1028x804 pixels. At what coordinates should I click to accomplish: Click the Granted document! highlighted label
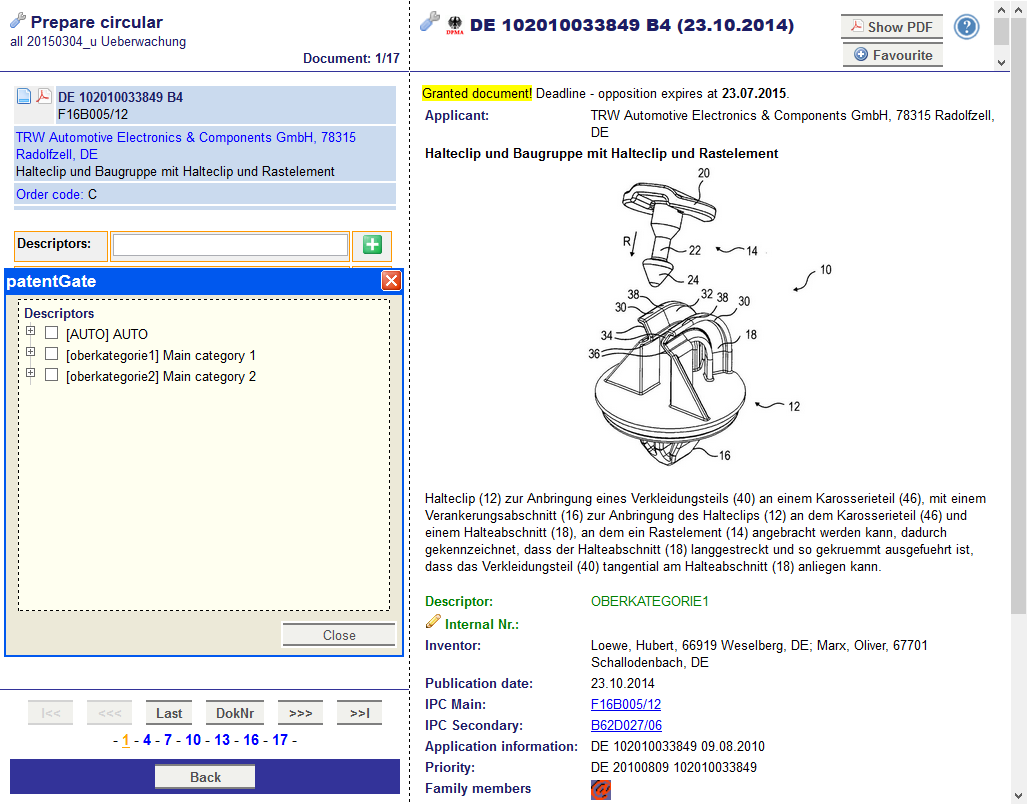(477, 93)
